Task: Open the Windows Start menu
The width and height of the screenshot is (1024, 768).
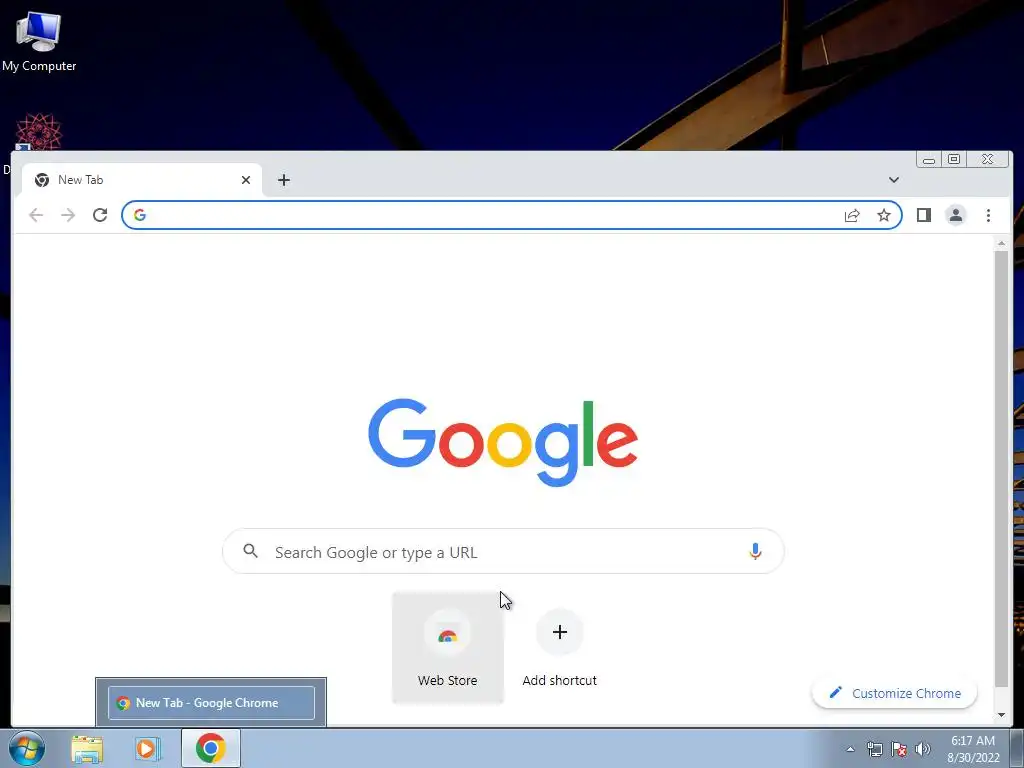Action: [x=27, y=748]
